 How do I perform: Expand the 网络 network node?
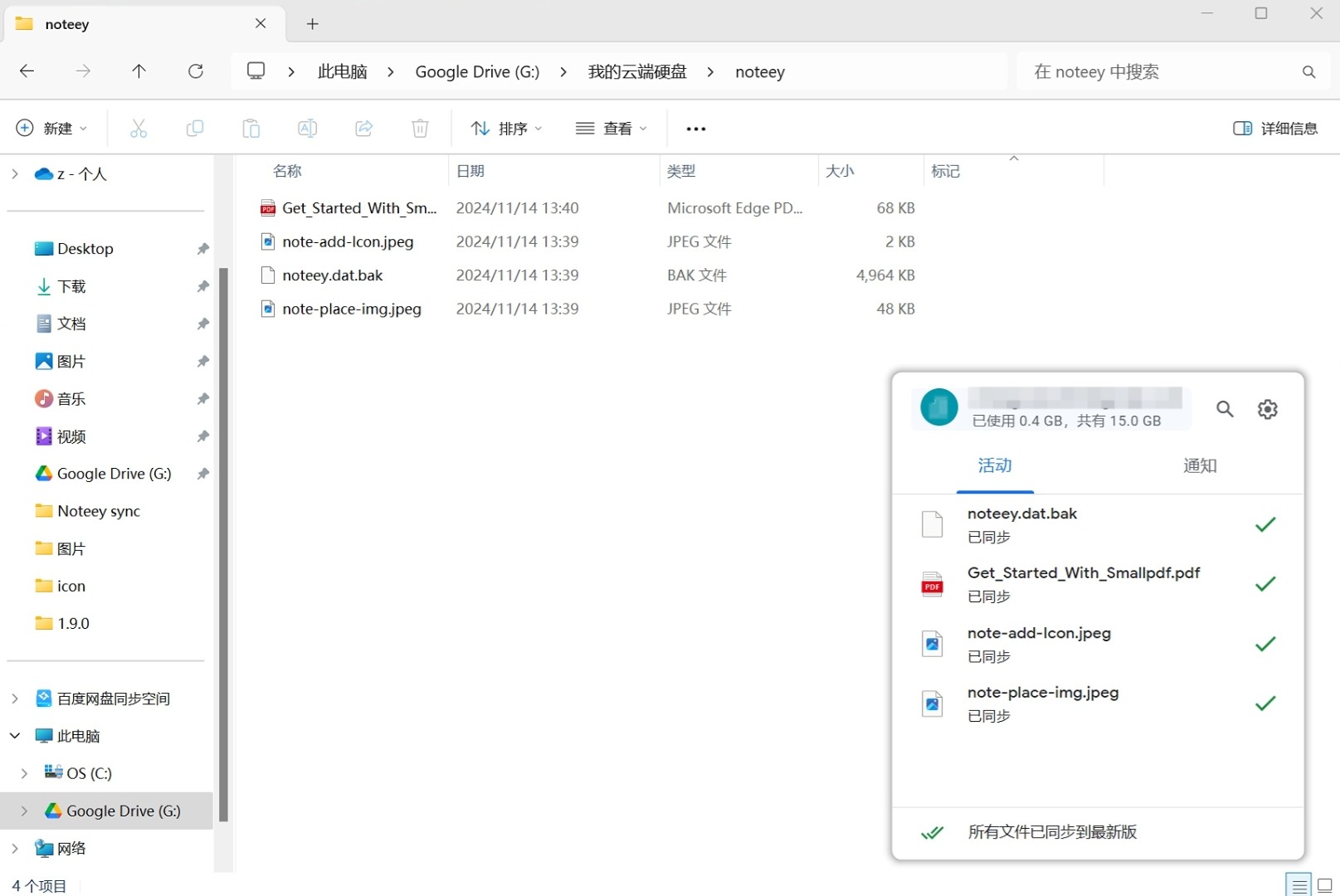(14, 848)
